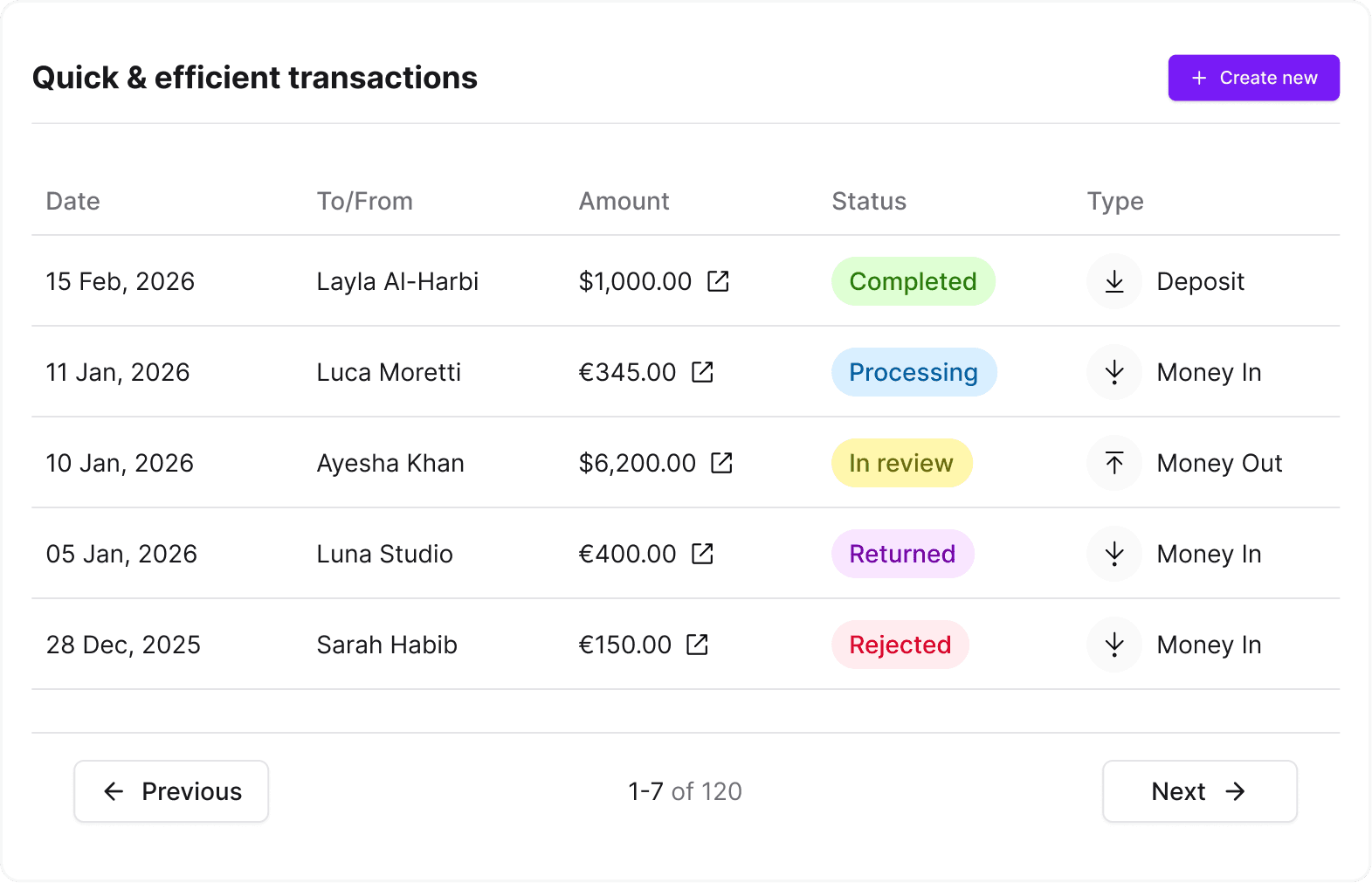Click the Rejected status badge
Viewport: 1372px width, 883px height.
click(x=900, y=645)
